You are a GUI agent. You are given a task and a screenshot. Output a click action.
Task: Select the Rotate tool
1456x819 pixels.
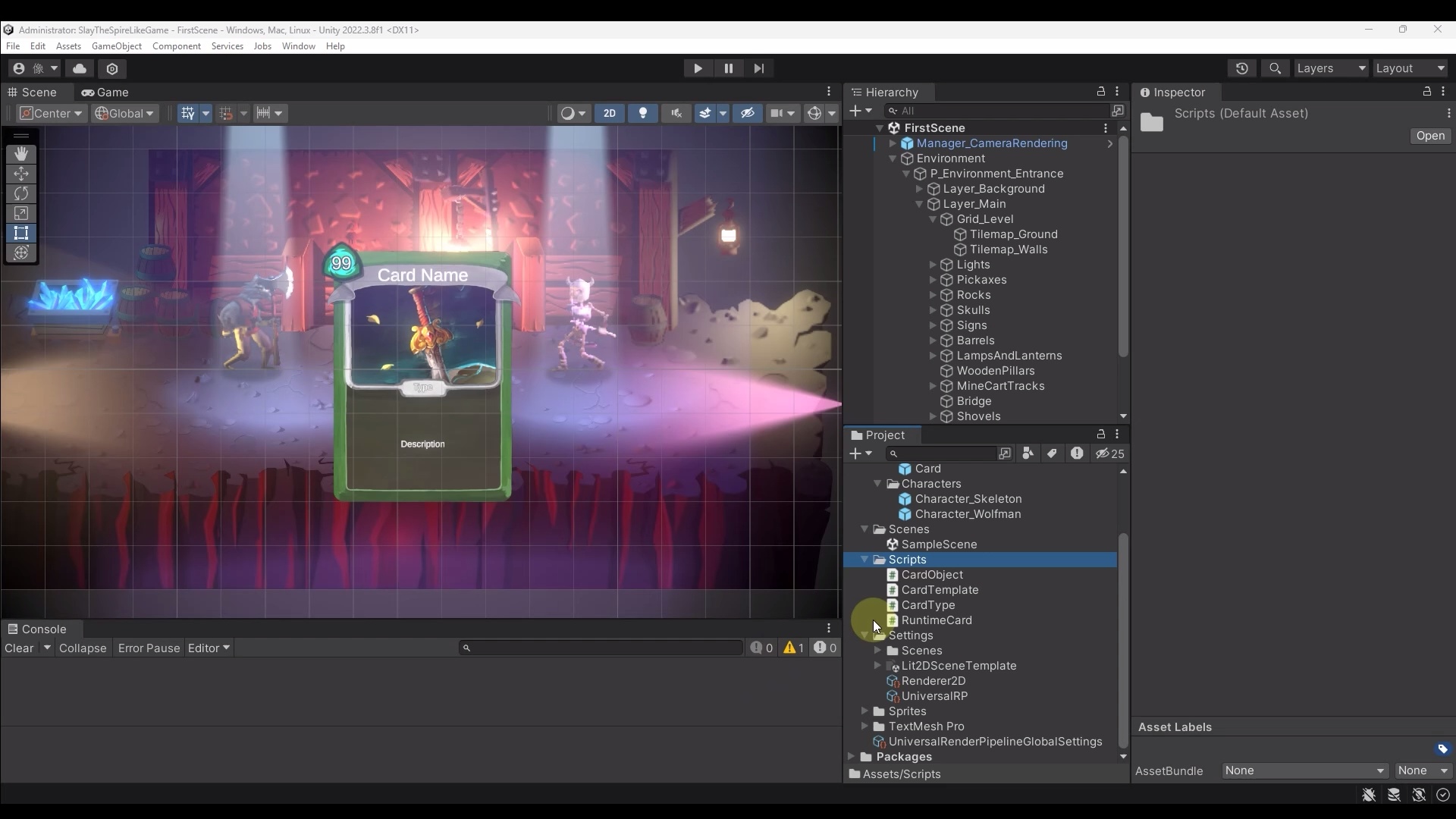pyautogui.click(x=20, y=193)
